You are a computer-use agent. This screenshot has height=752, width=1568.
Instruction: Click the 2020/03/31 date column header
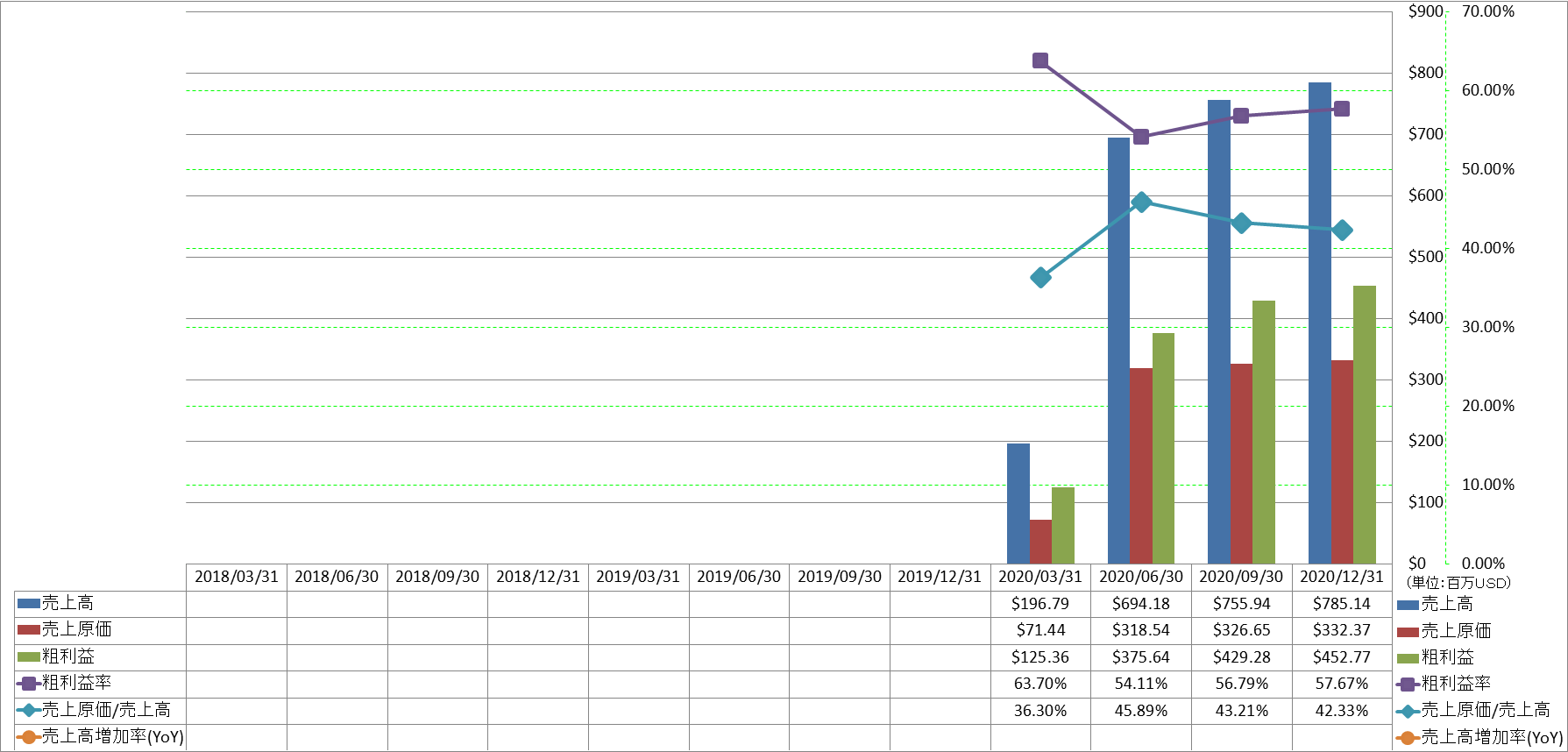point(1040,577)
